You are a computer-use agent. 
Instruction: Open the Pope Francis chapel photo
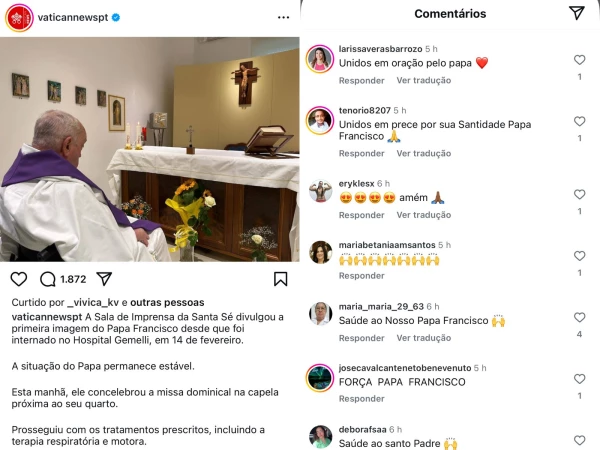coord(149,150)
